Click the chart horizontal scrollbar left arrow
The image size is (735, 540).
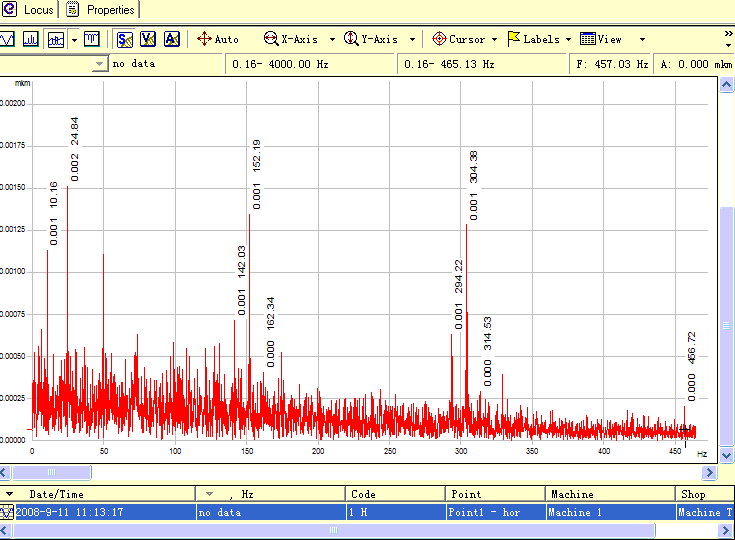(x=4, y=472)
